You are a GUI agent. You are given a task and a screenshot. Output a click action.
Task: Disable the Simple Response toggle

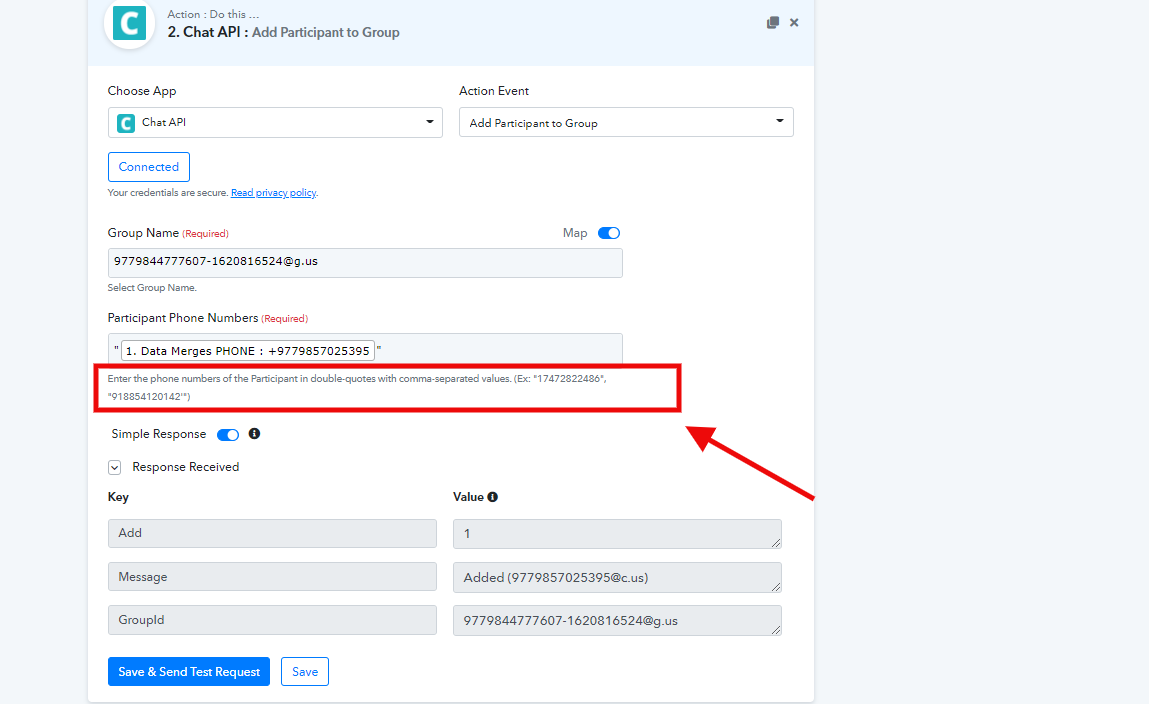(228, 435)
